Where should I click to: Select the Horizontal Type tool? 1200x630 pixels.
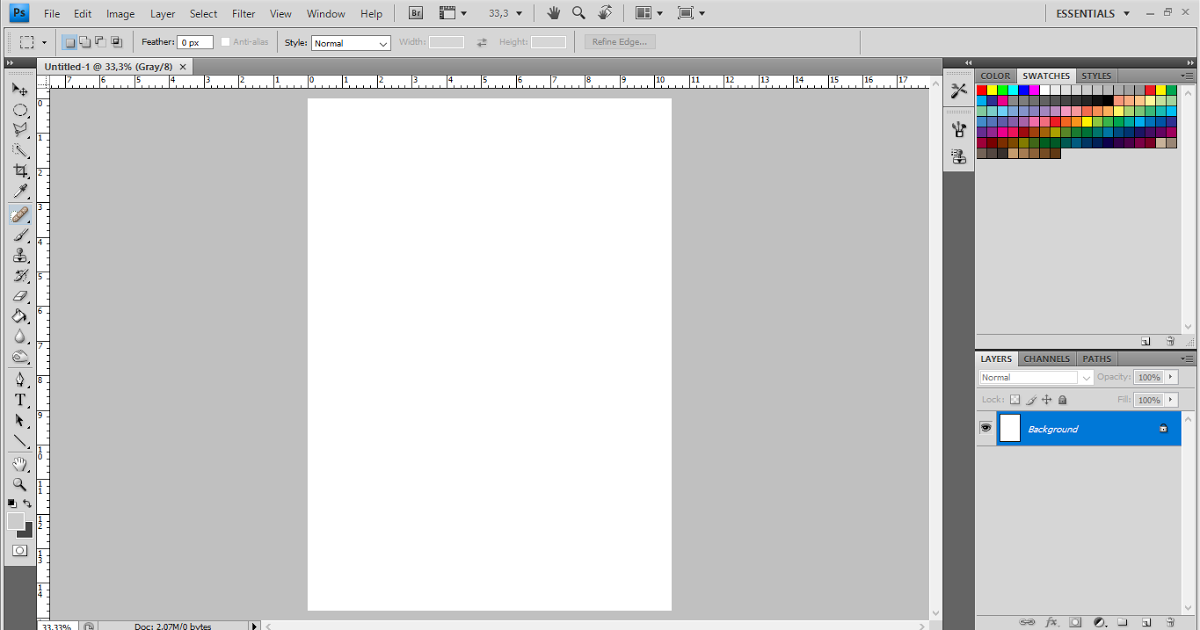pyautogui.click(x=19, y=400)
